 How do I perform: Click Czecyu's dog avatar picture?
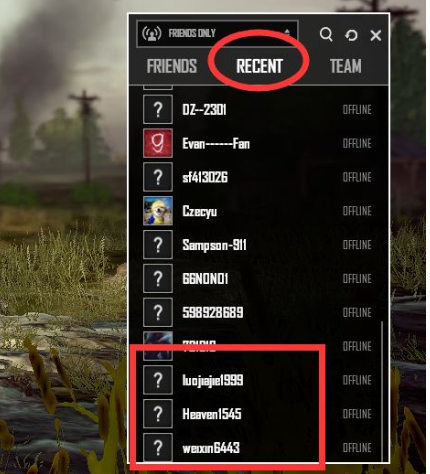pyautogui.click(x=158, y=211)
